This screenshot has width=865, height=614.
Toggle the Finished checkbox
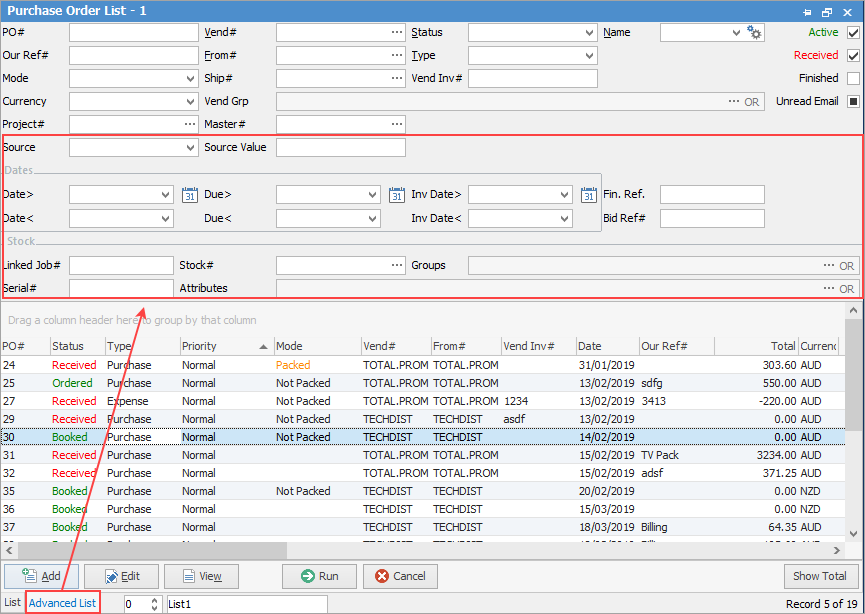853,78
